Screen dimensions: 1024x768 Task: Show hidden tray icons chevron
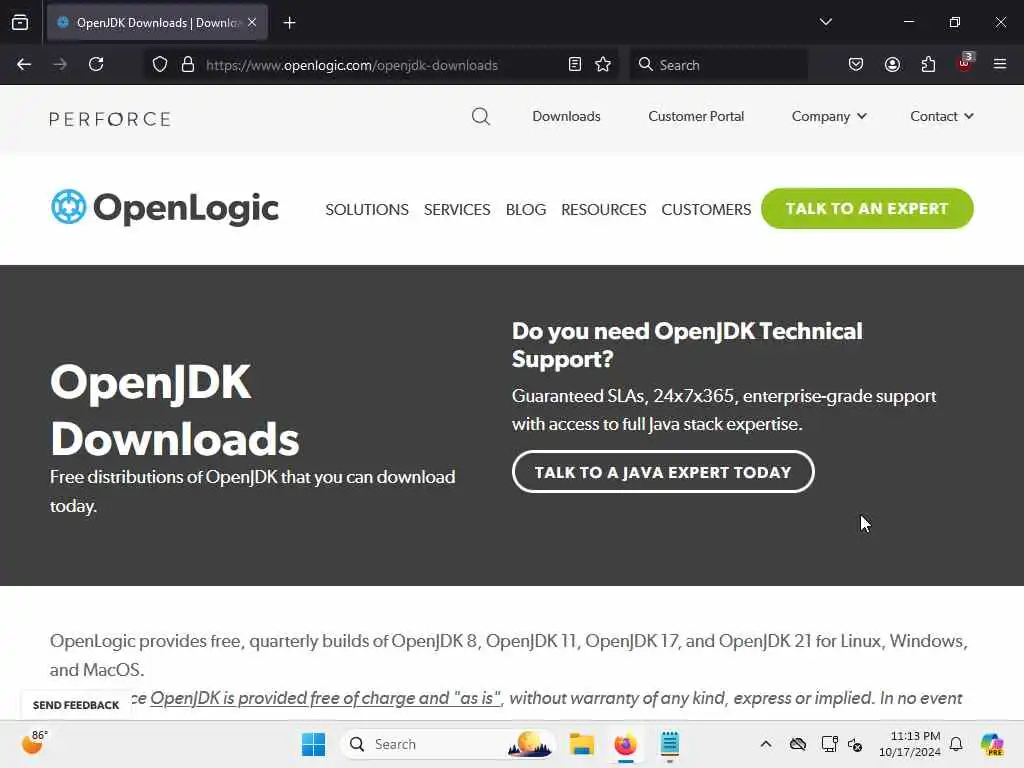(x=766, y=744)
